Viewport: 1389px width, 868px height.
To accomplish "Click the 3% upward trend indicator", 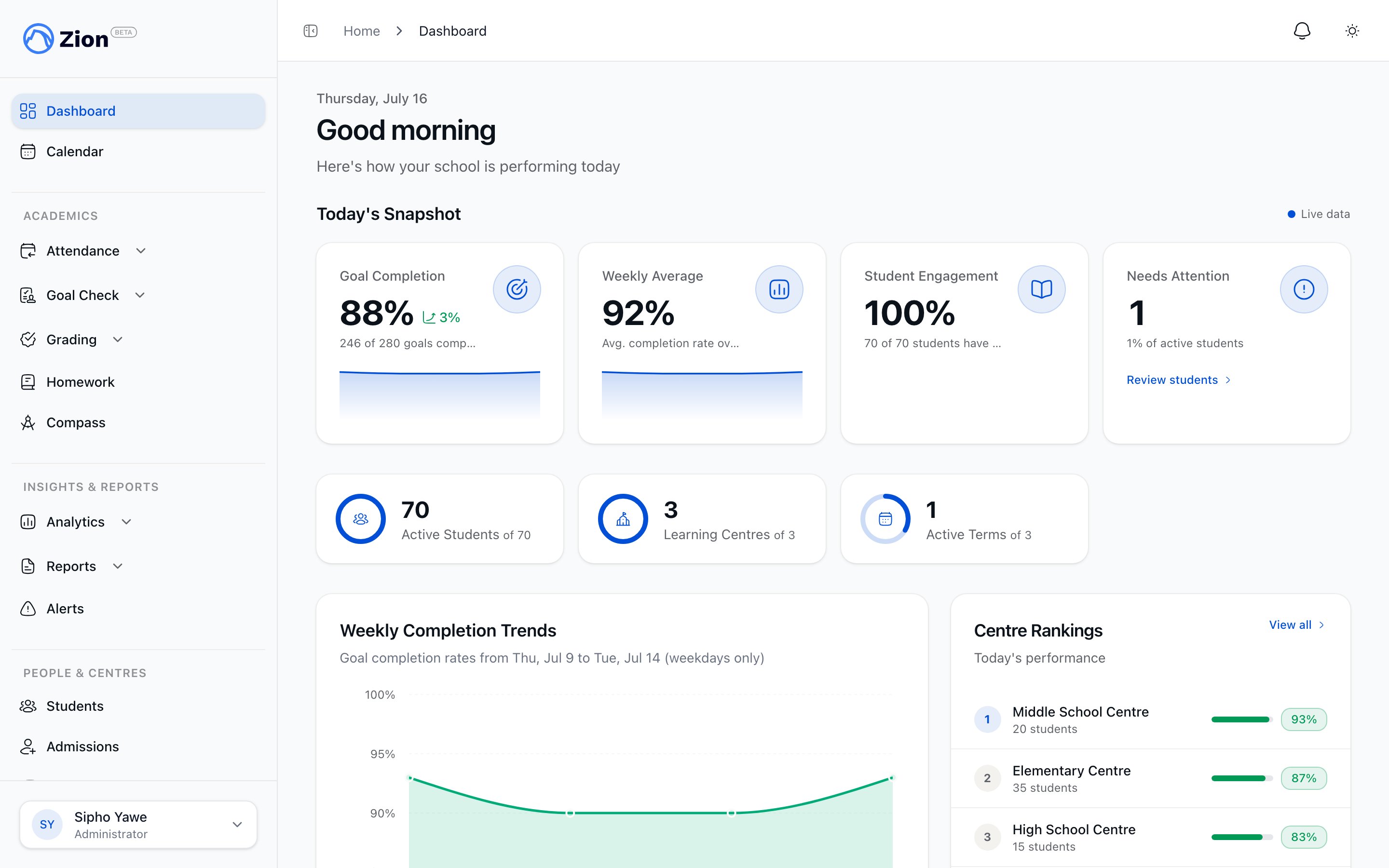I will pyautogui.click(x=441, y=317).
